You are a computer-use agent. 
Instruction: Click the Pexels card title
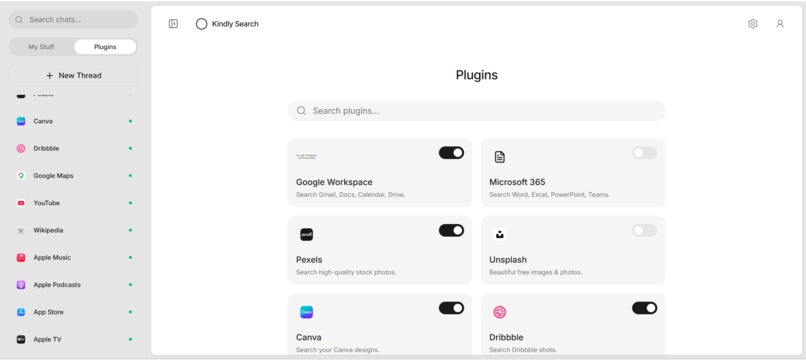pyautogui.click(x=309, y=260)
